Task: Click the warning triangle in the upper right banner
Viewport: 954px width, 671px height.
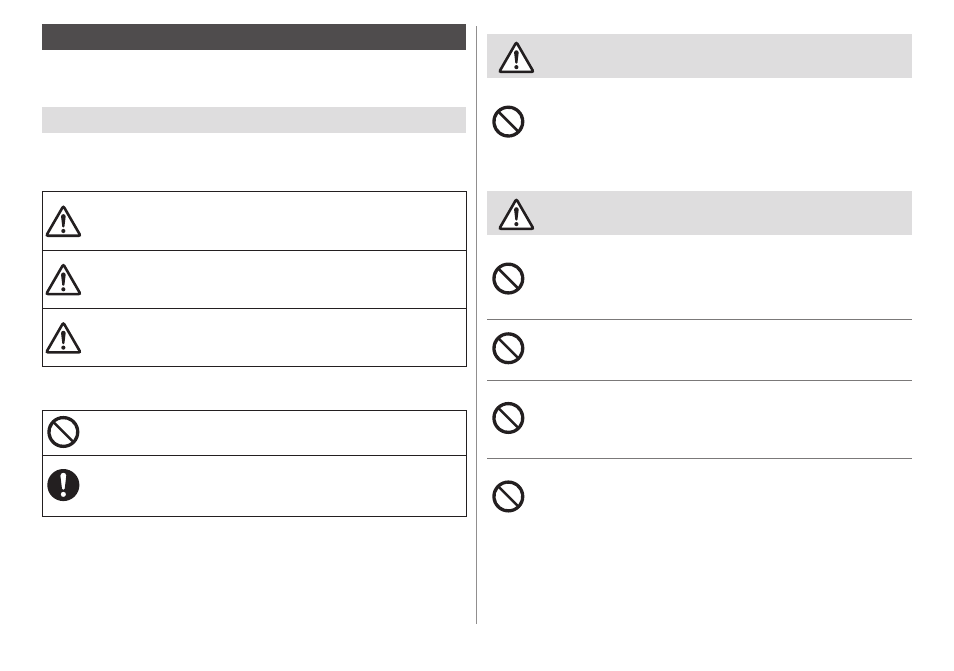Action: coord(517,58)
